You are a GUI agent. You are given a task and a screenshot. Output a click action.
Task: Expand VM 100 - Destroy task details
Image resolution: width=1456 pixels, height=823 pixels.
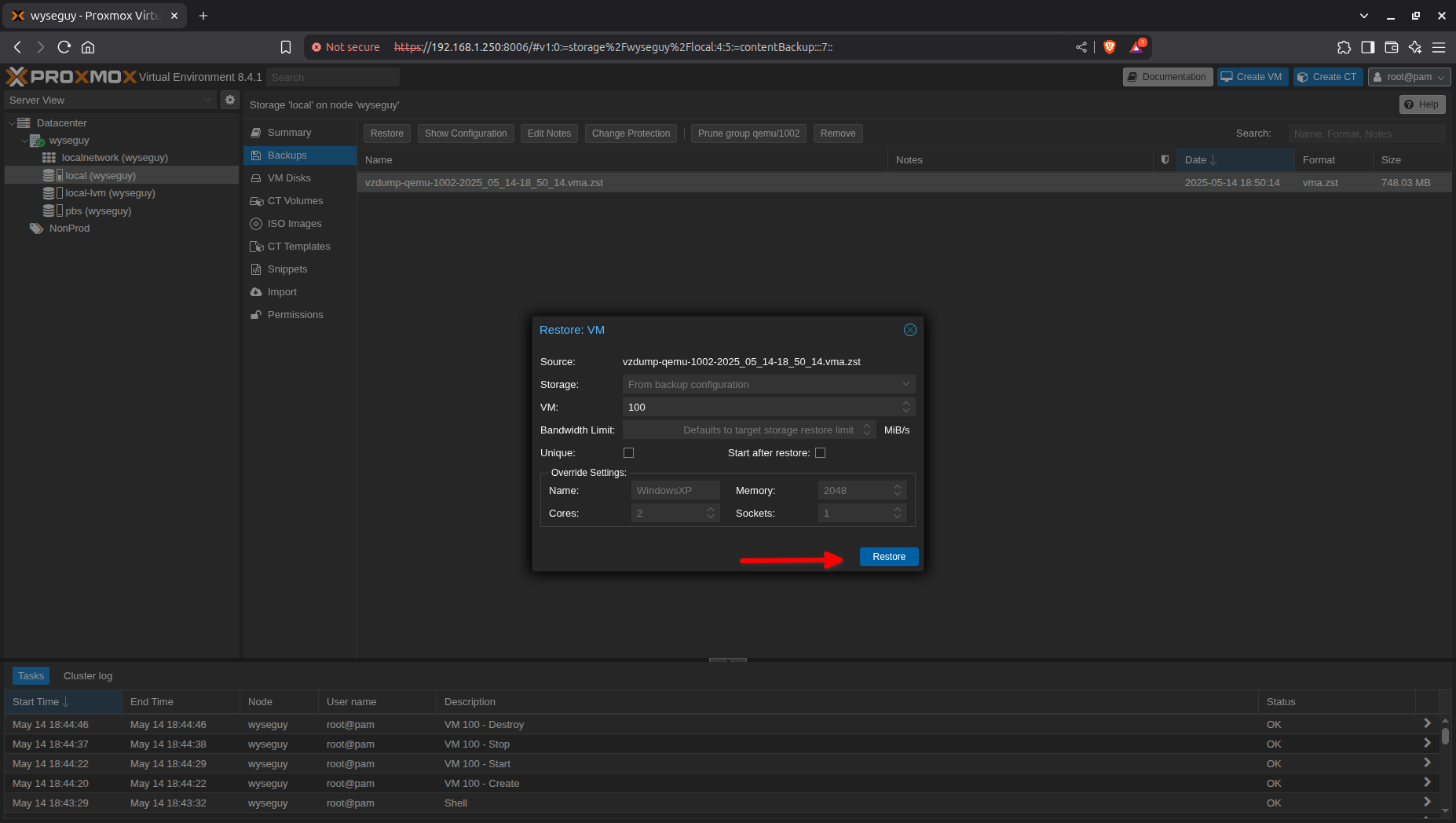point(1427,723)
